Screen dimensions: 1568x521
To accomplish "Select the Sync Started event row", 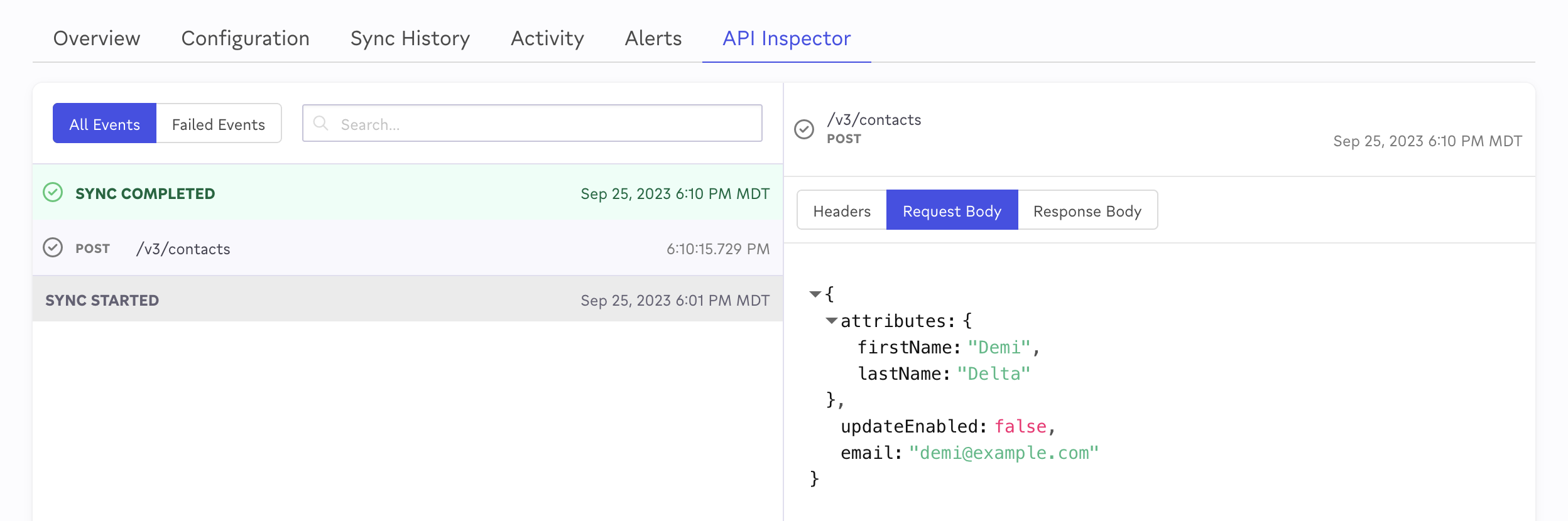I will (x=407, y=299).
